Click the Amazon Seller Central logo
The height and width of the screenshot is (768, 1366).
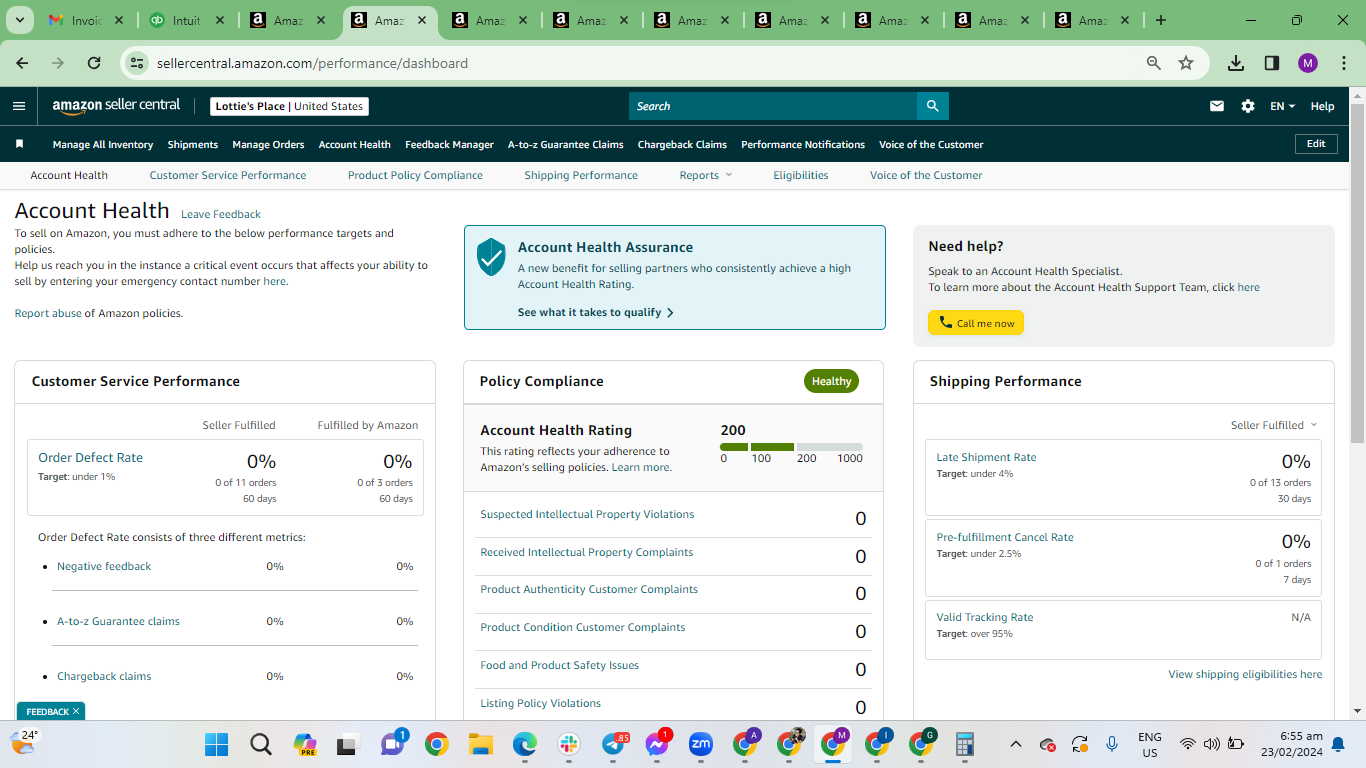coord(116,106)
